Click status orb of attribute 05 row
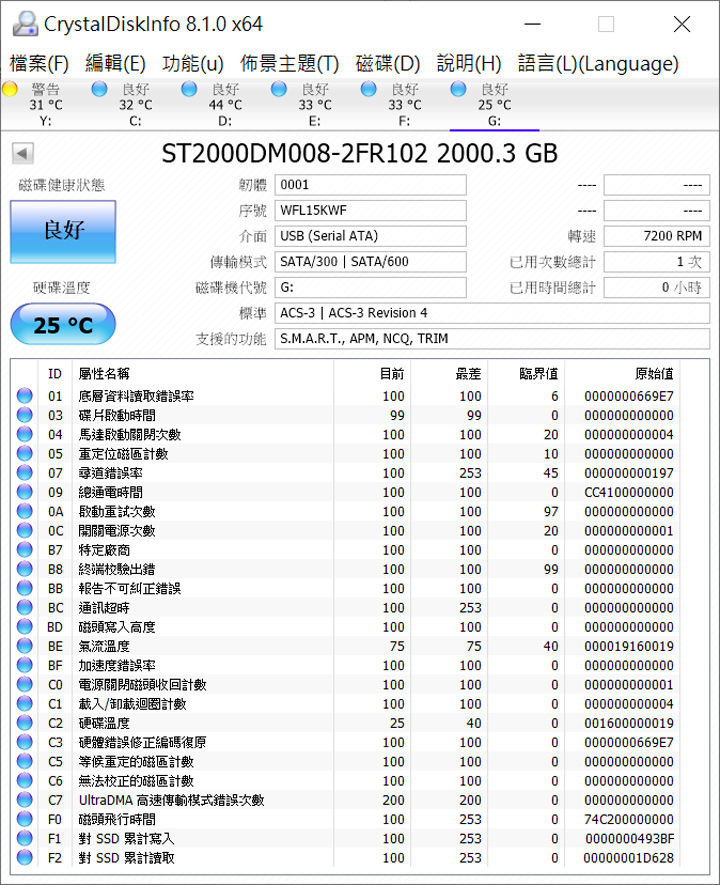Viewport: 720px width, 885px height. click(25, 453)
